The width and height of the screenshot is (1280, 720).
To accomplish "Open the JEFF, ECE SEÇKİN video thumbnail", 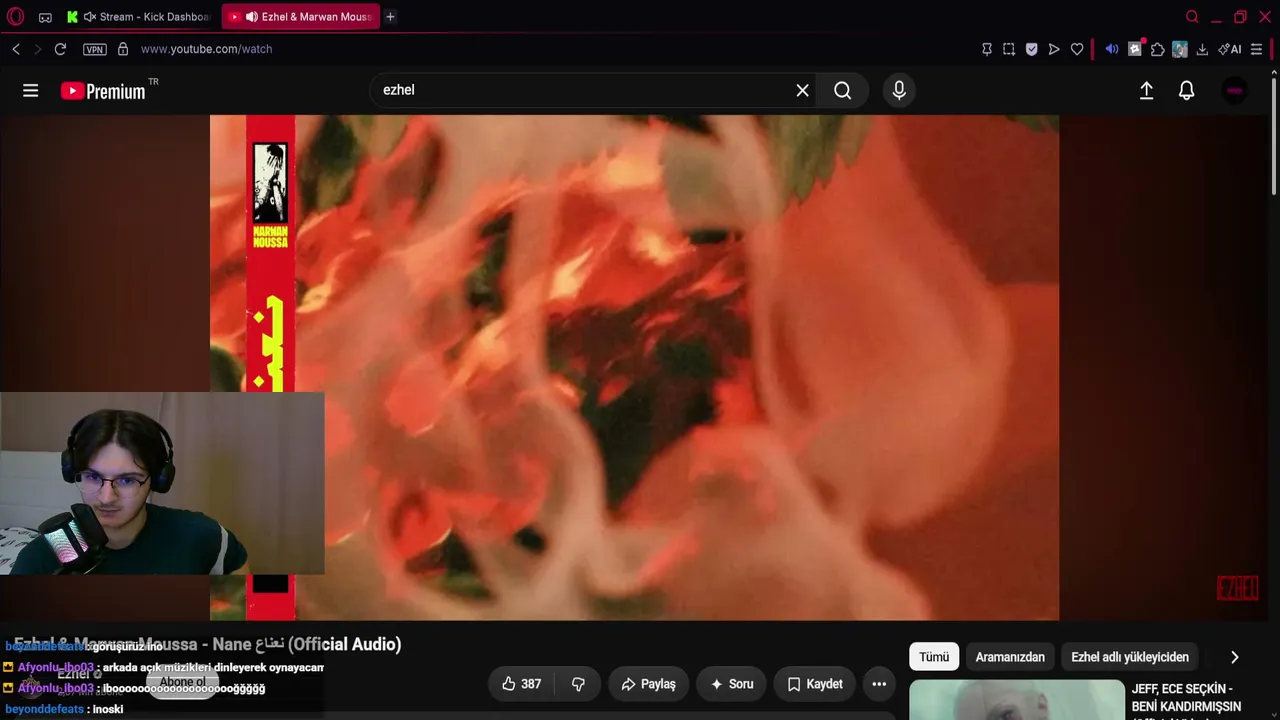I will 1017,700.
